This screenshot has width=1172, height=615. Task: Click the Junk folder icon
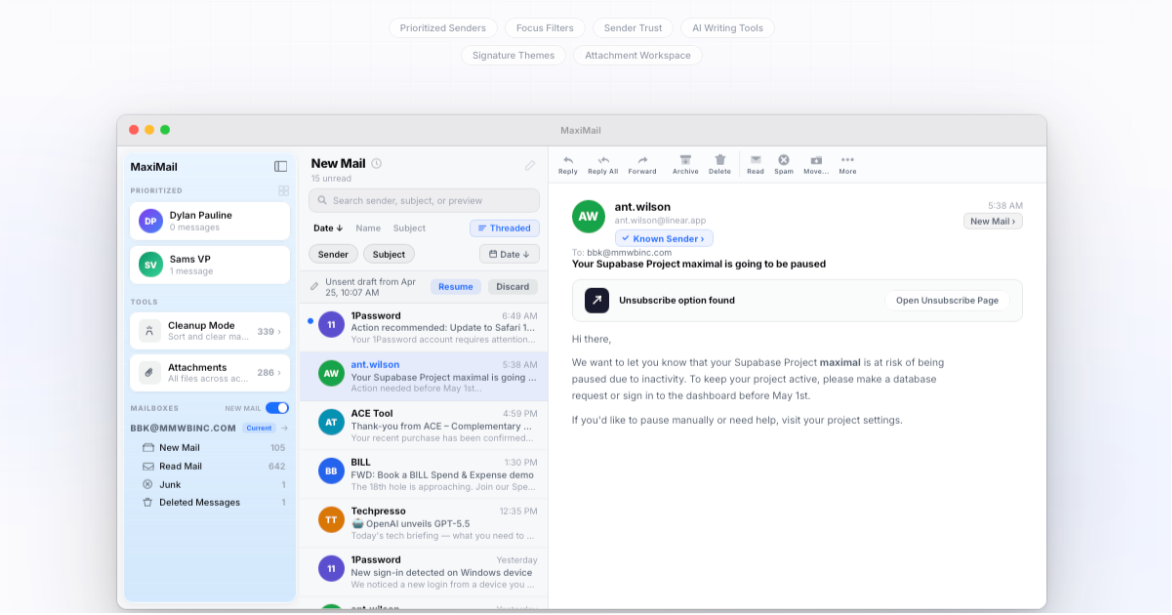click(147, 484)
